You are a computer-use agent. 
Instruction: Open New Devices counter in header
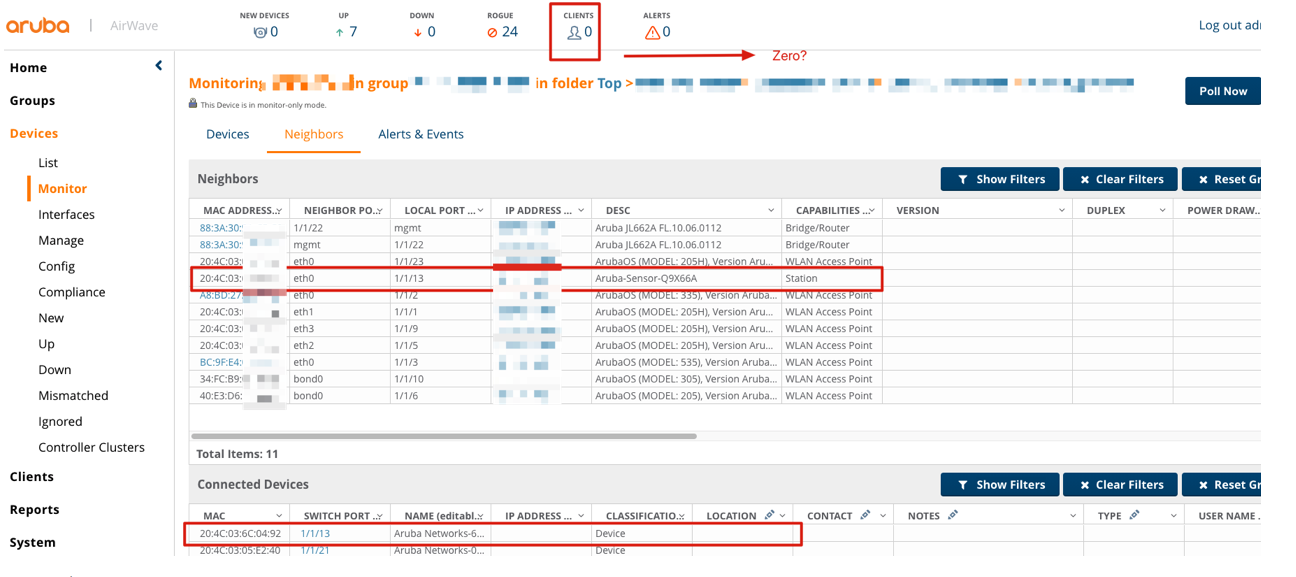coord(265,25)
